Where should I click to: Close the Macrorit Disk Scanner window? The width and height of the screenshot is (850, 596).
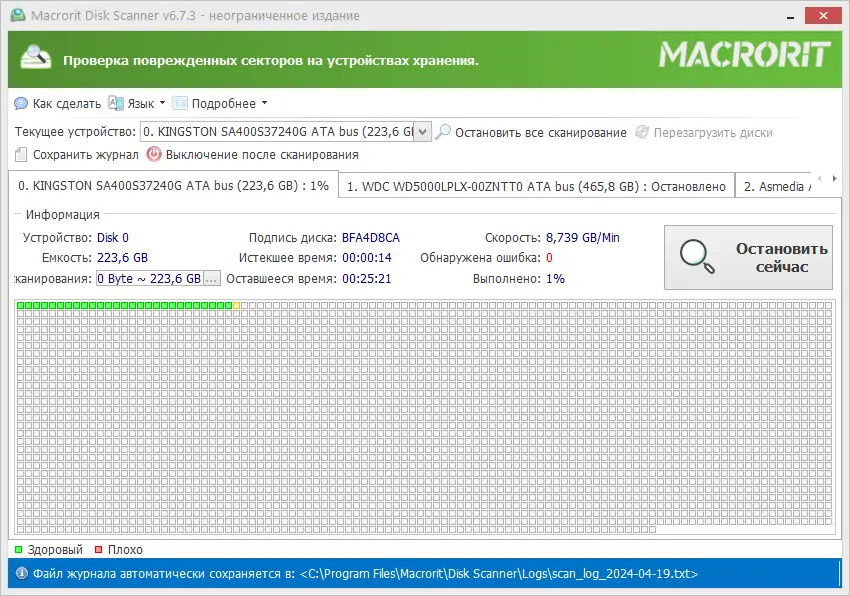point(823,16)
